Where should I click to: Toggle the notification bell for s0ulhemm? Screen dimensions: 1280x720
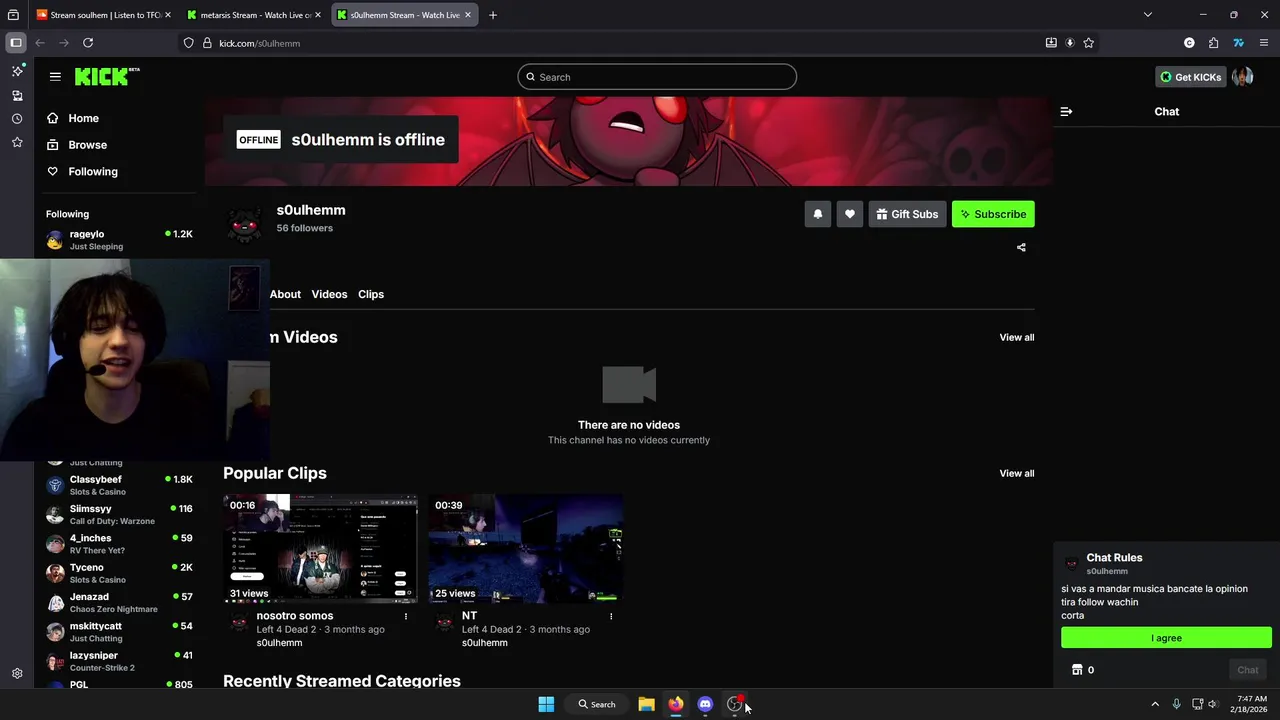pyautogui.click(x=818, y=214)
